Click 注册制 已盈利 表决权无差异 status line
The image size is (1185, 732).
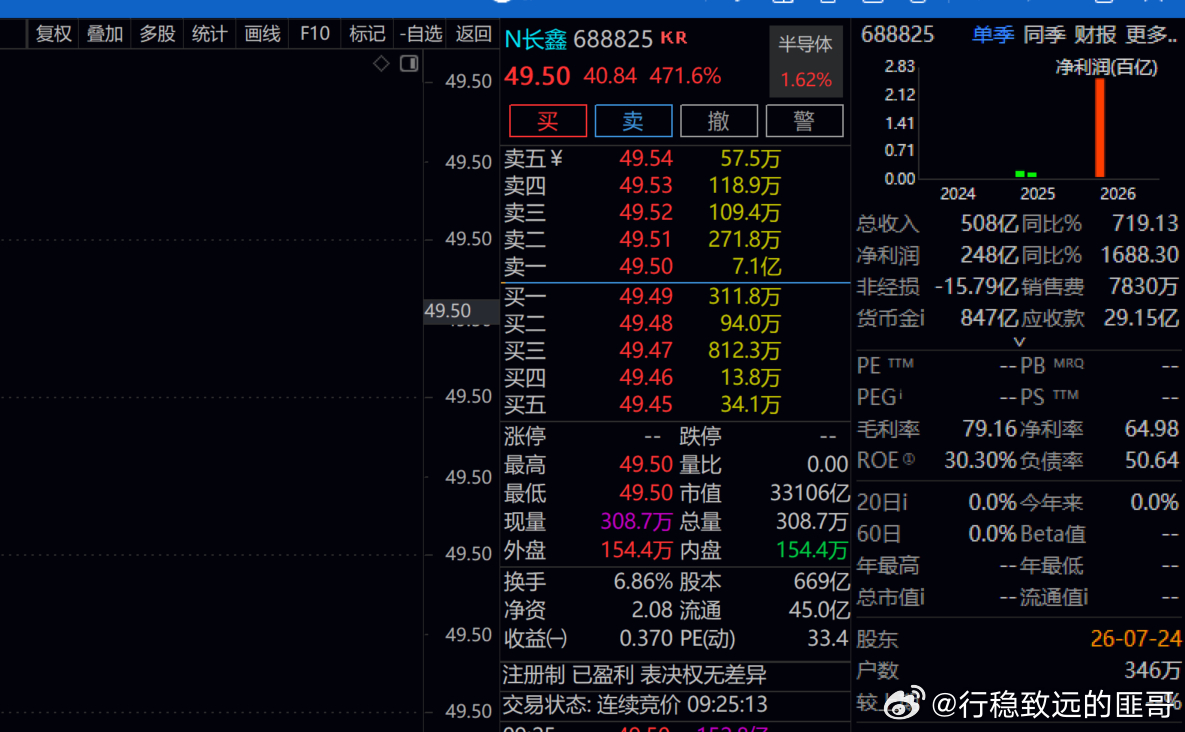pos(635,675)
